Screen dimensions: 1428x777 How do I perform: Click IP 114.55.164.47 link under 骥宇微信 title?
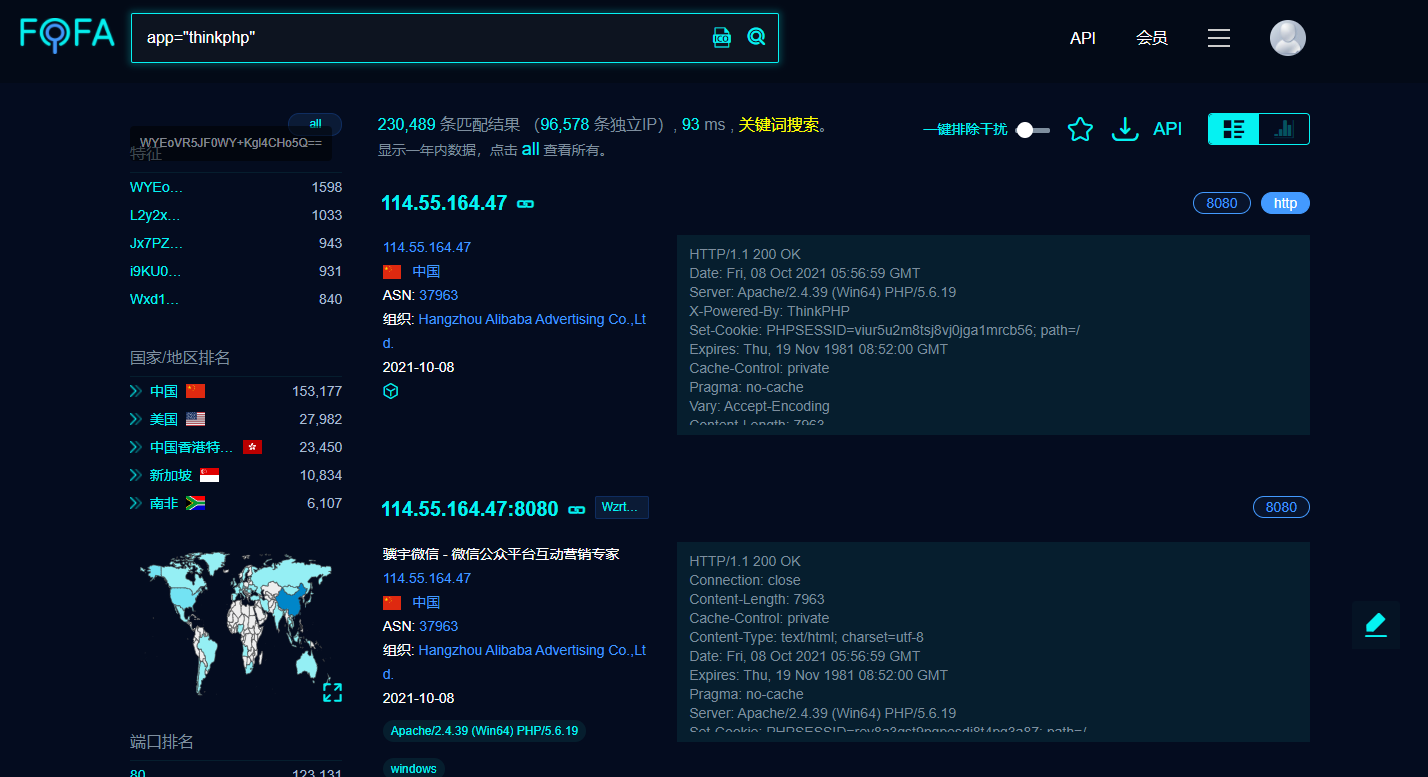[427, 578]
